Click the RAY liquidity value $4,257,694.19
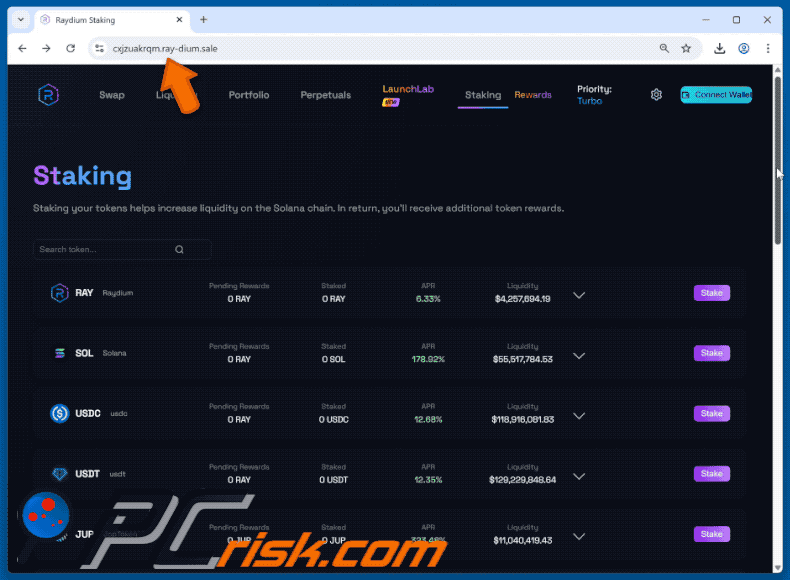790x580 pixels. (522, 299)
